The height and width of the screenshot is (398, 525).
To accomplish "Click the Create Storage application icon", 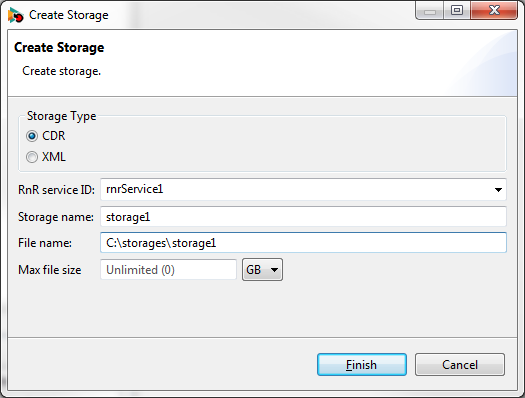I will [x=15, y=15].
